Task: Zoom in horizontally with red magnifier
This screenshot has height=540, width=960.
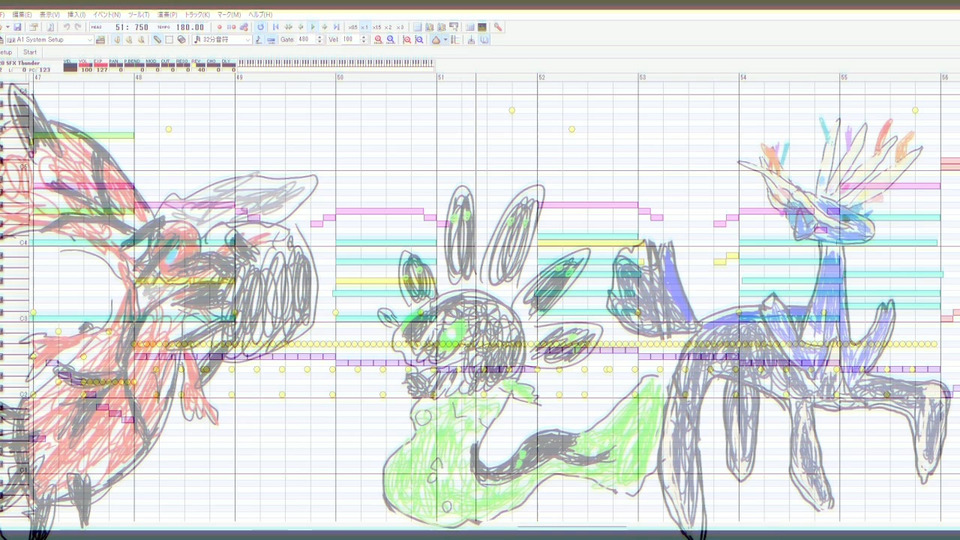Action: tap(378, 39)
